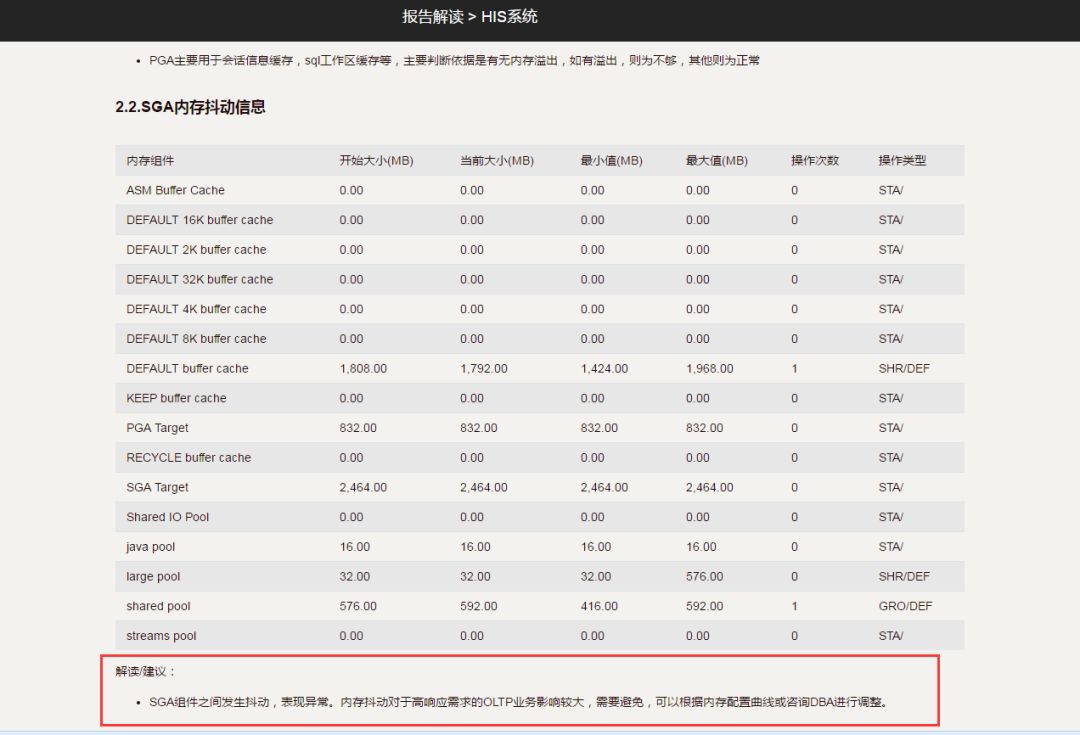
Task: Click the 1,792.00 current size value
Action: coord(484,369)
